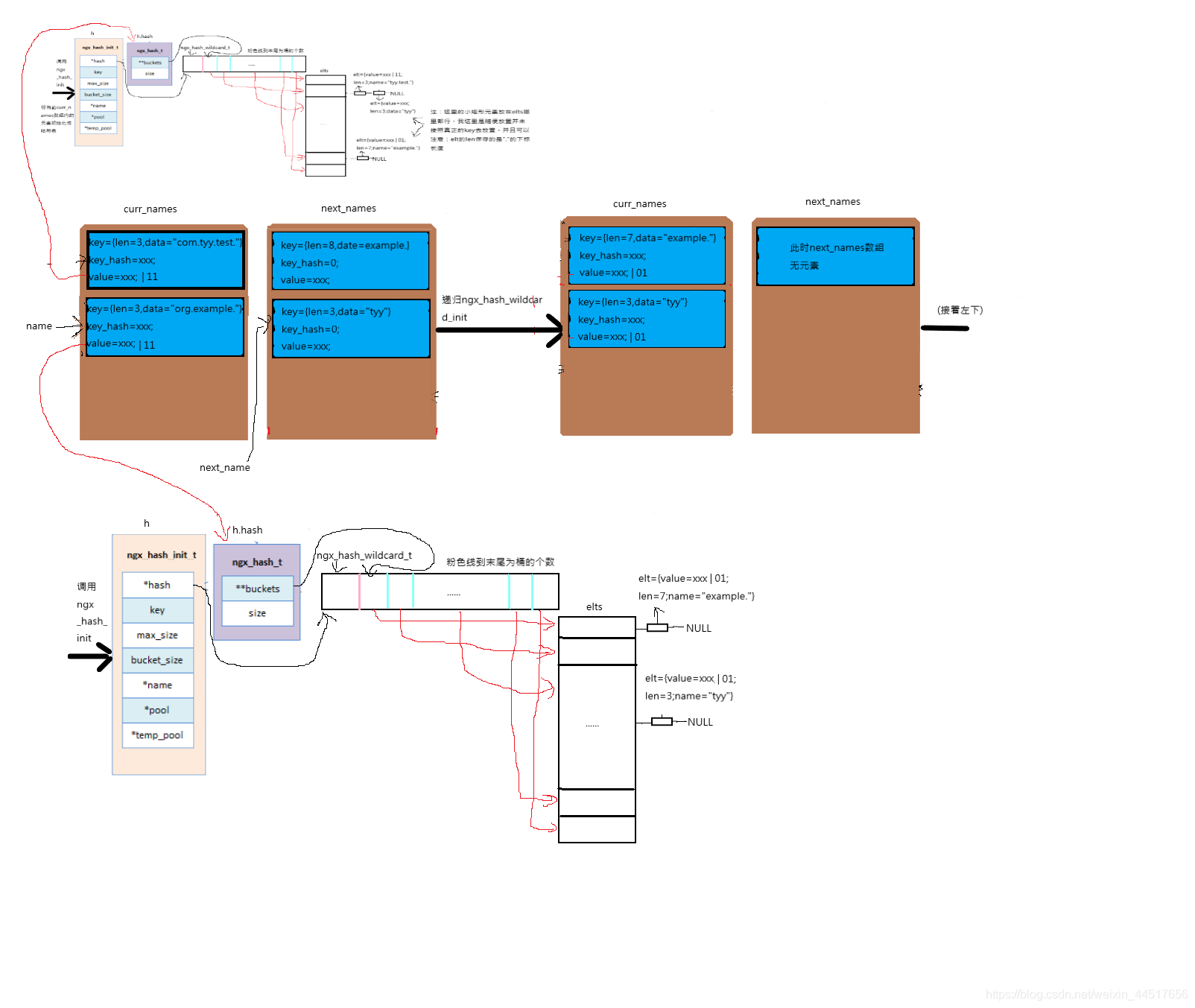Click 'len=3;data="tyy"}' in the small diagram
The height and width of the screenshot is (1008, 1195).
(393, 111)
